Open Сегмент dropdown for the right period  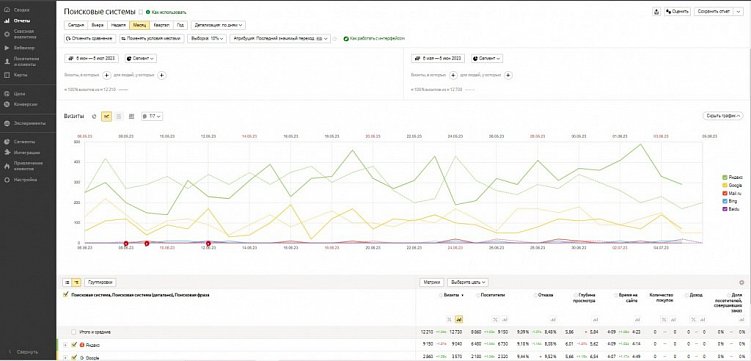(487, 58)
